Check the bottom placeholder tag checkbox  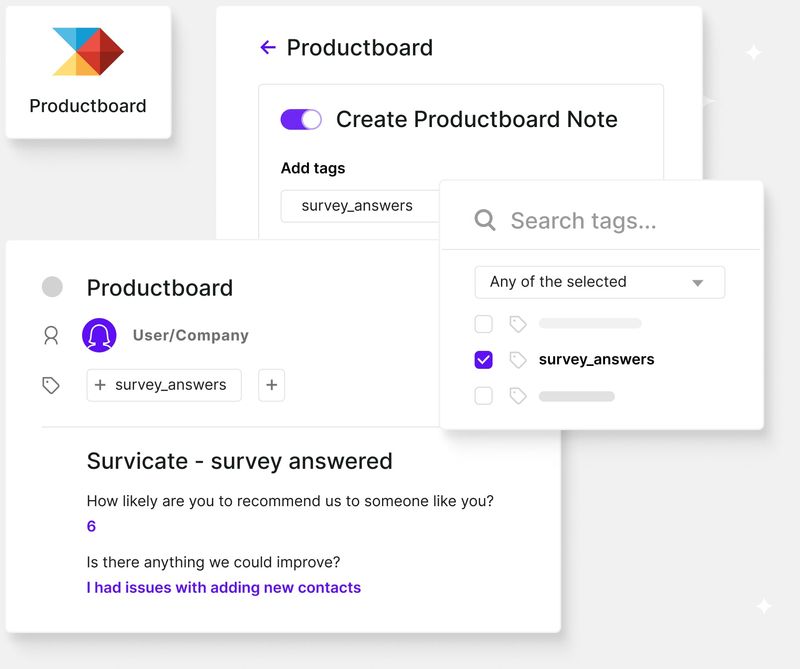tap(483, 395)
